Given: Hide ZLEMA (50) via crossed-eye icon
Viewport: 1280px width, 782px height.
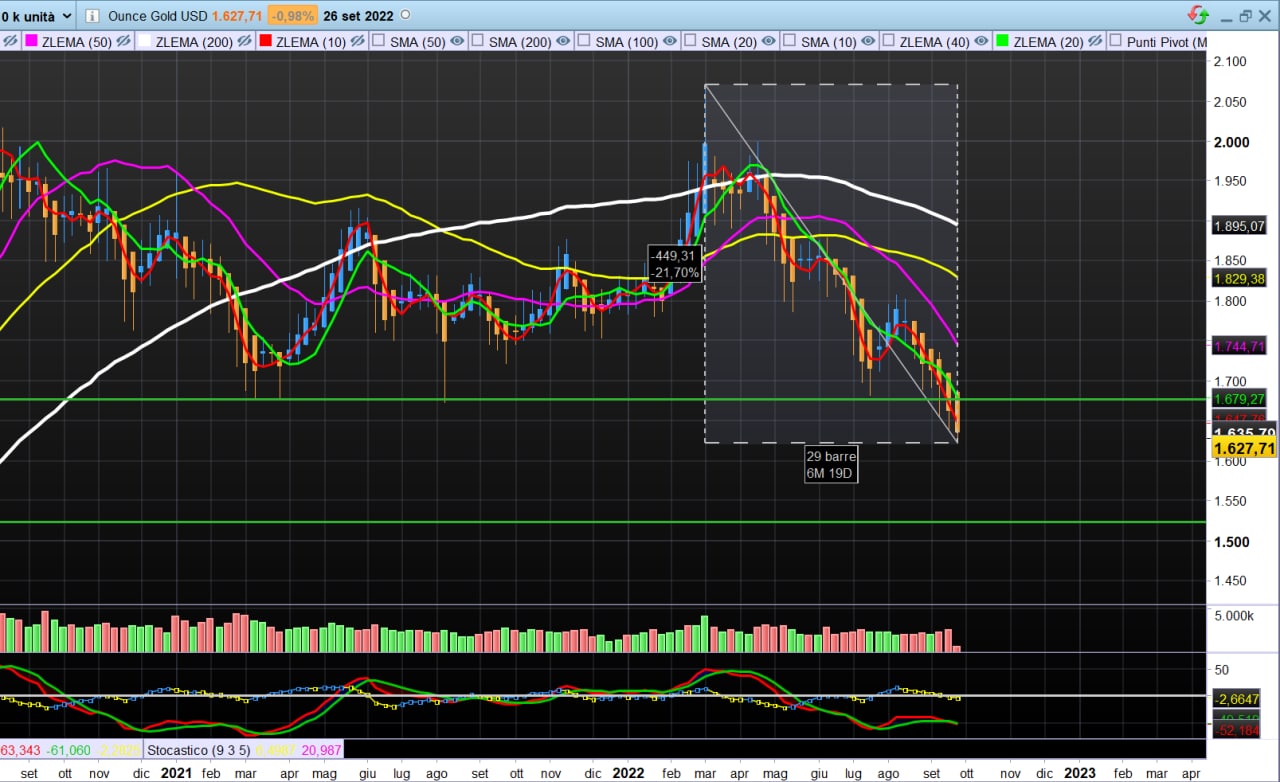Looking at the screenshot, I should pos(124,42).
